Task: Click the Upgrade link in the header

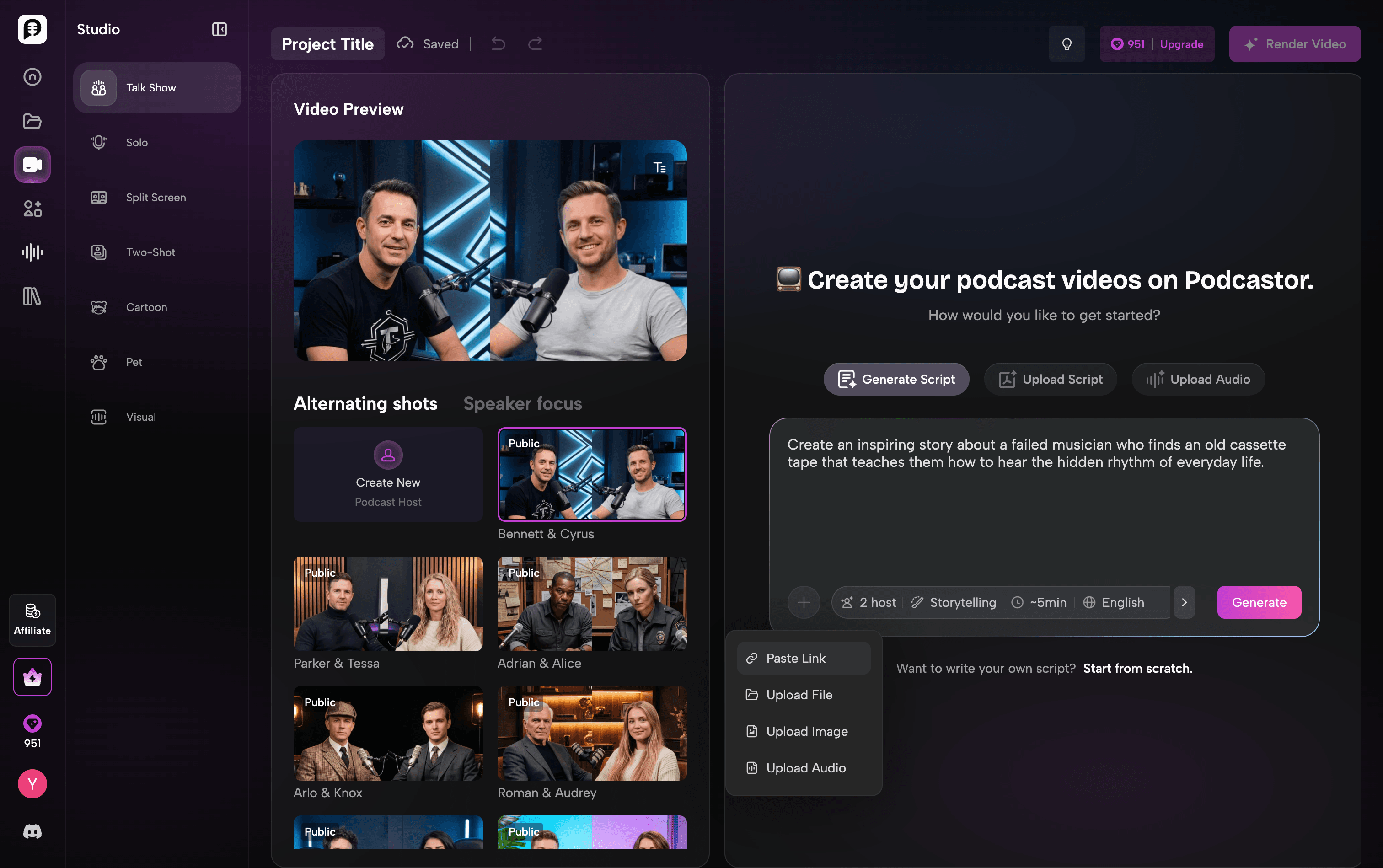Action: [x=1181, y=44]
